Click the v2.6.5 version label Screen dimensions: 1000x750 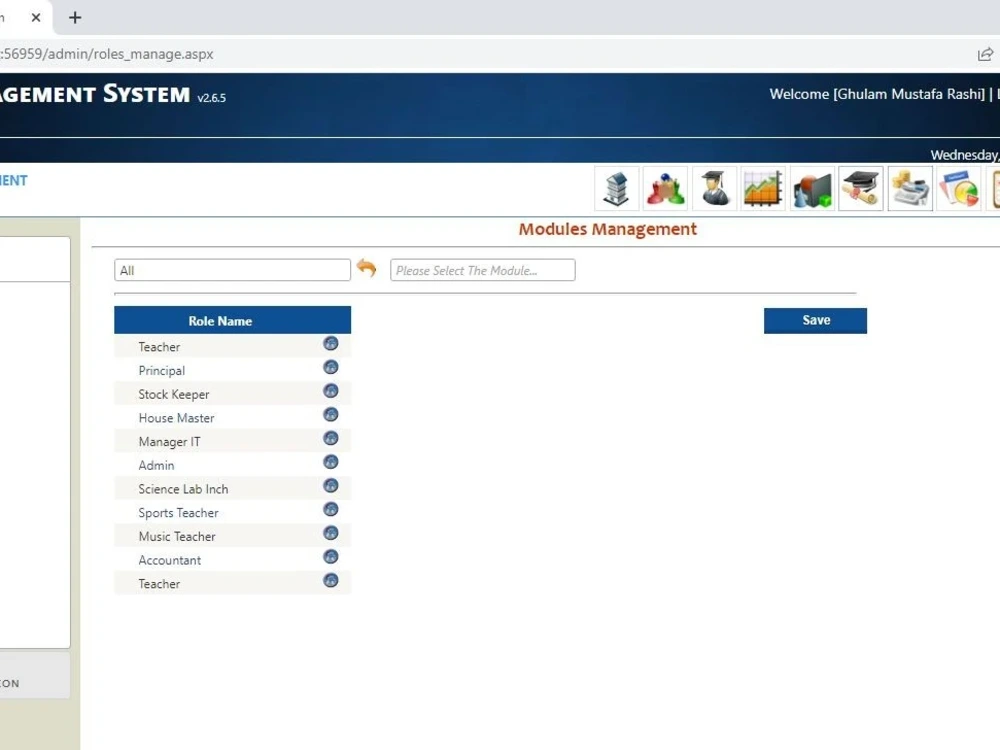[211, 98]
